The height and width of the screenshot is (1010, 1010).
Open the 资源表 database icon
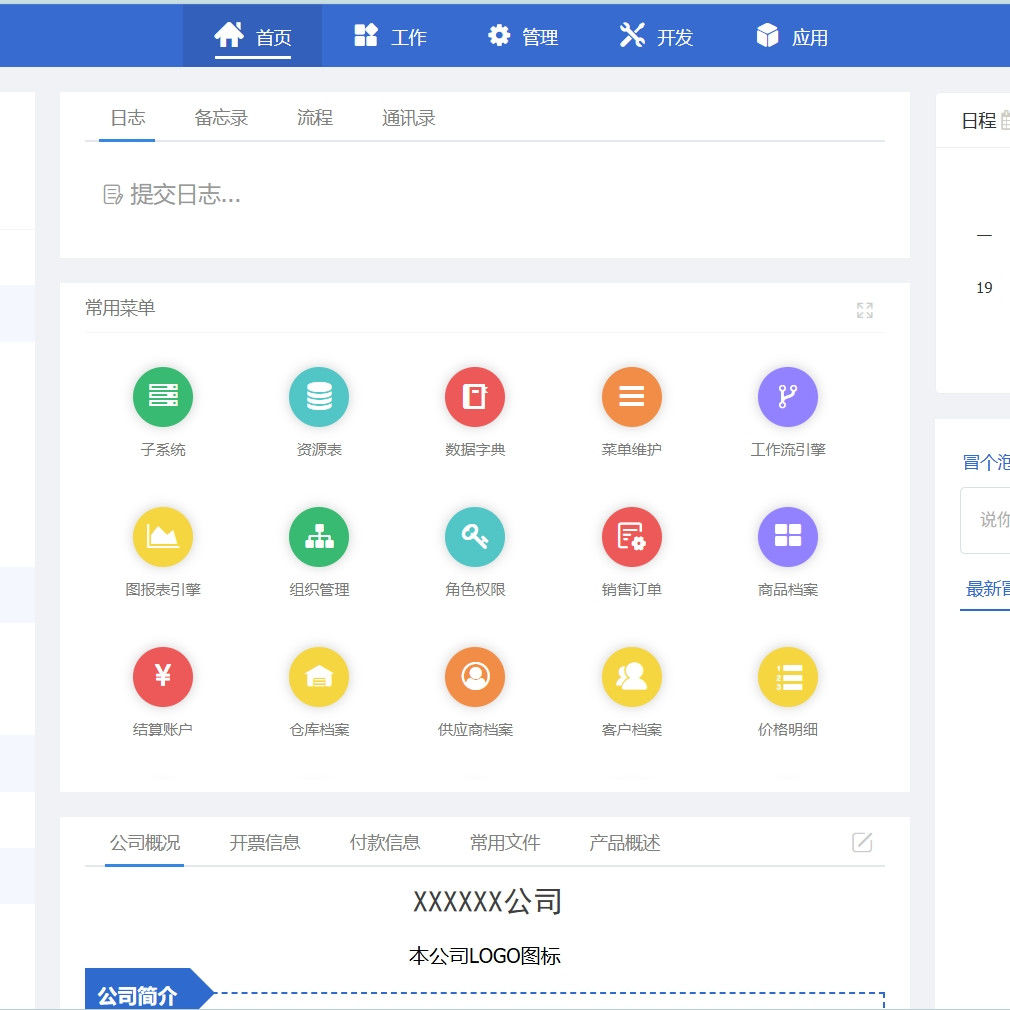click(319, 397)
